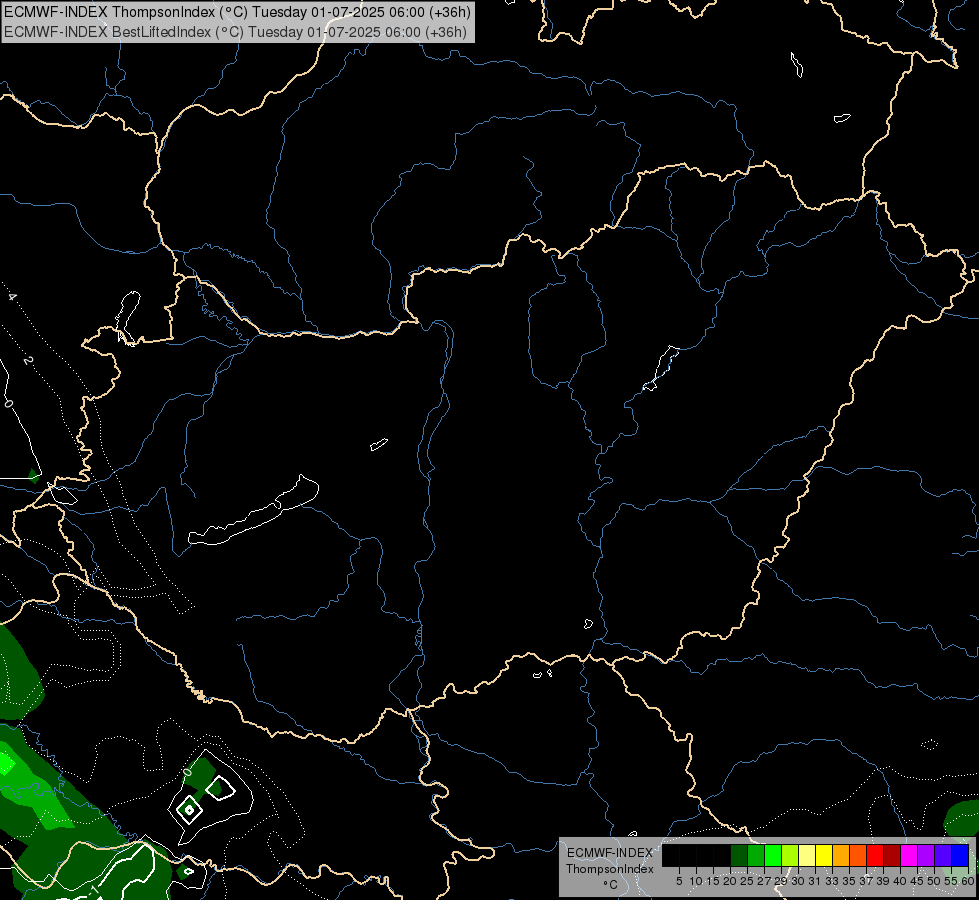
Task: Select the violet 50-55 legend swatch
Action: pos(943,855)
